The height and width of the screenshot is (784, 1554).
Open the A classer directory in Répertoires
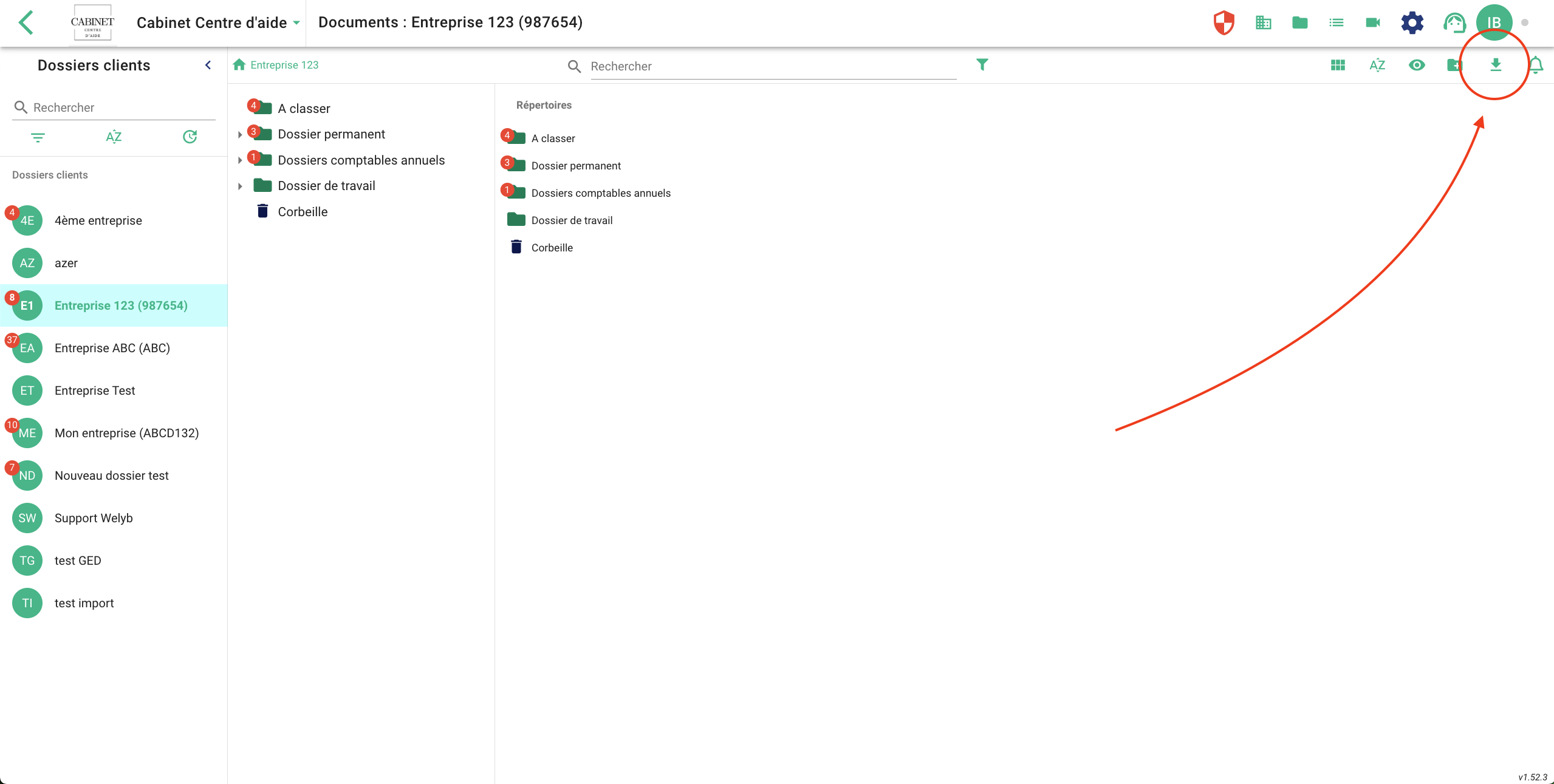pyautogui.click(x=553, y=138)
